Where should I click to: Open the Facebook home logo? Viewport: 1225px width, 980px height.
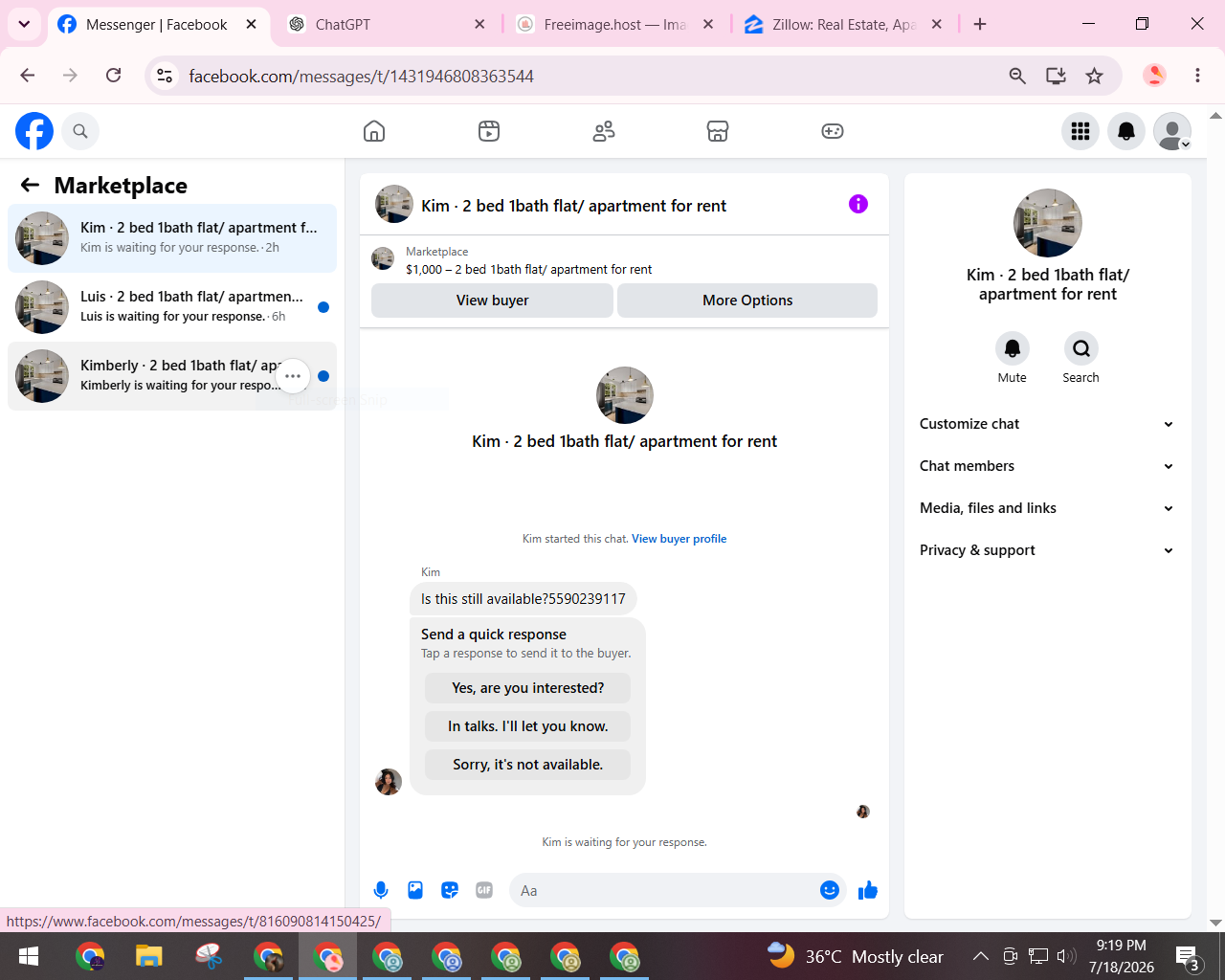click(34, 131)
